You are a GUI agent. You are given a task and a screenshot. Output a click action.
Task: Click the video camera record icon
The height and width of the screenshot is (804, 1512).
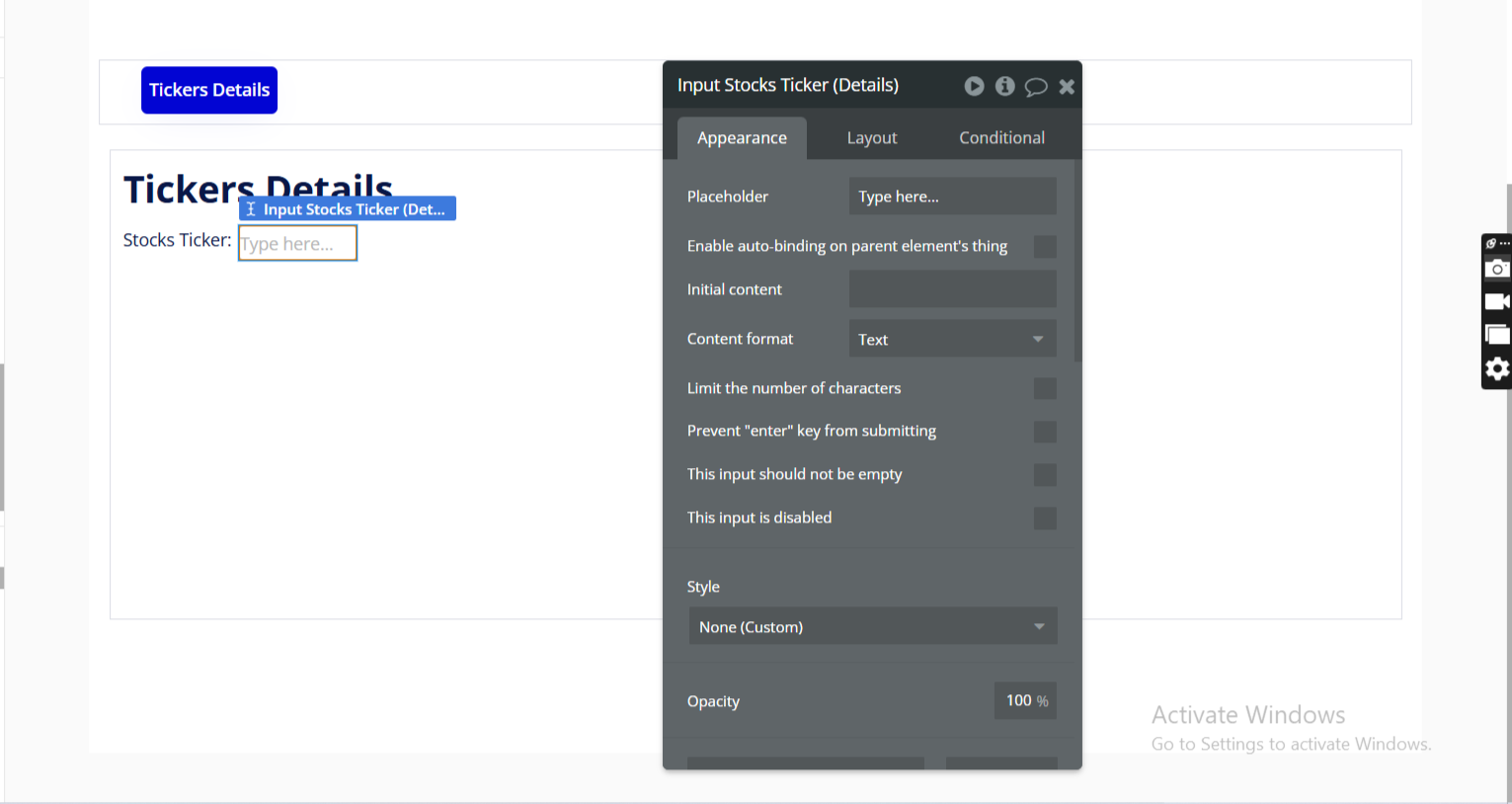coord(1497,301)
